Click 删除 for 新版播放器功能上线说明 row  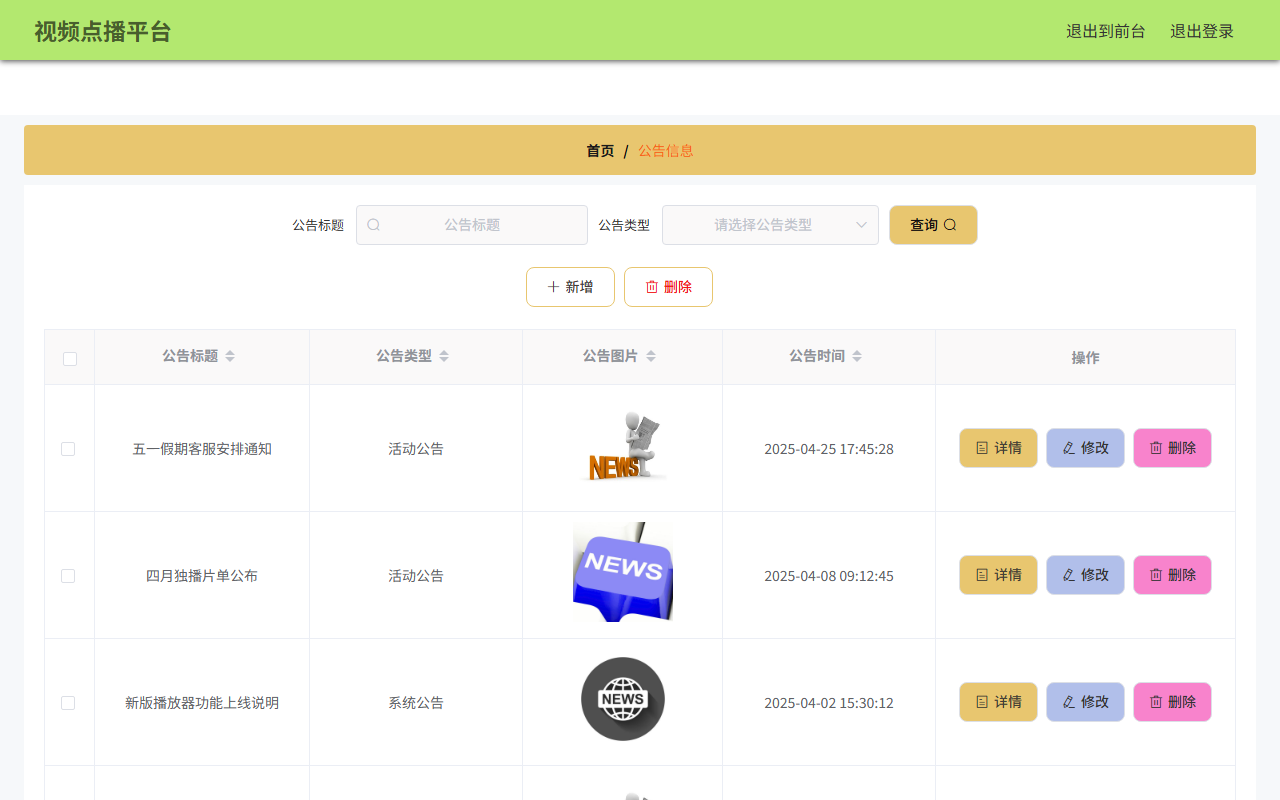point(1172,702)
